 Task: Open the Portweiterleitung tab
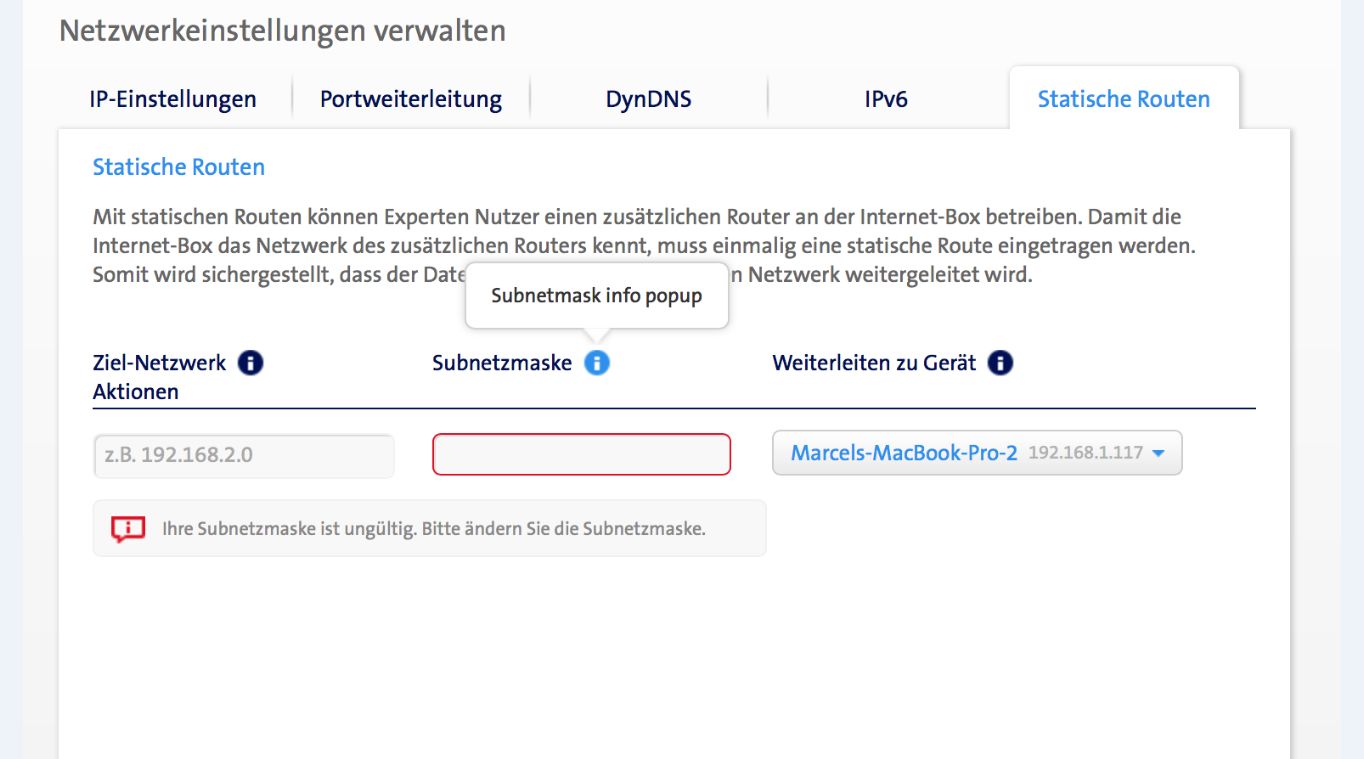click(x=411, y=99)
